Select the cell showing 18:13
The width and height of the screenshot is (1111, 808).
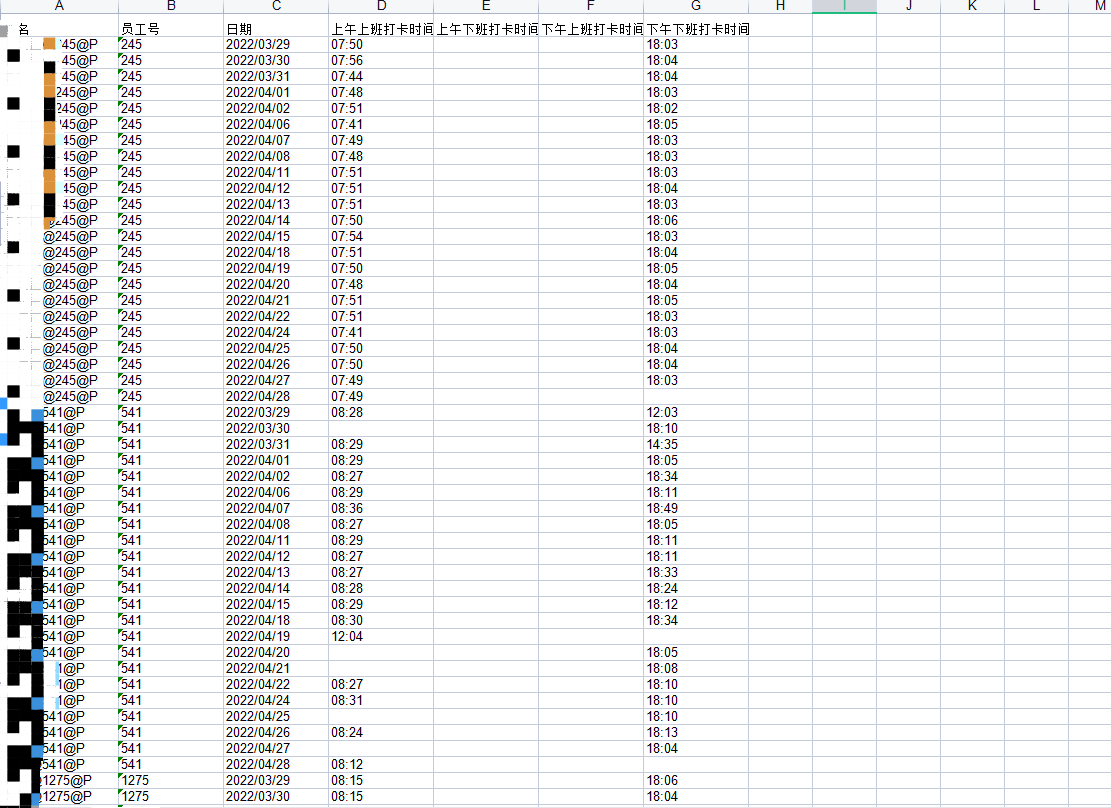point(696,732)
